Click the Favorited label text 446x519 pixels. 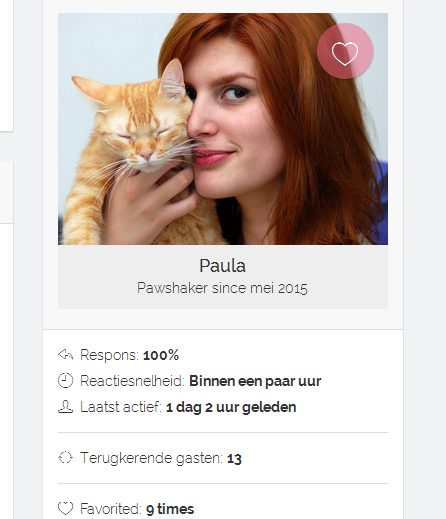111,509
